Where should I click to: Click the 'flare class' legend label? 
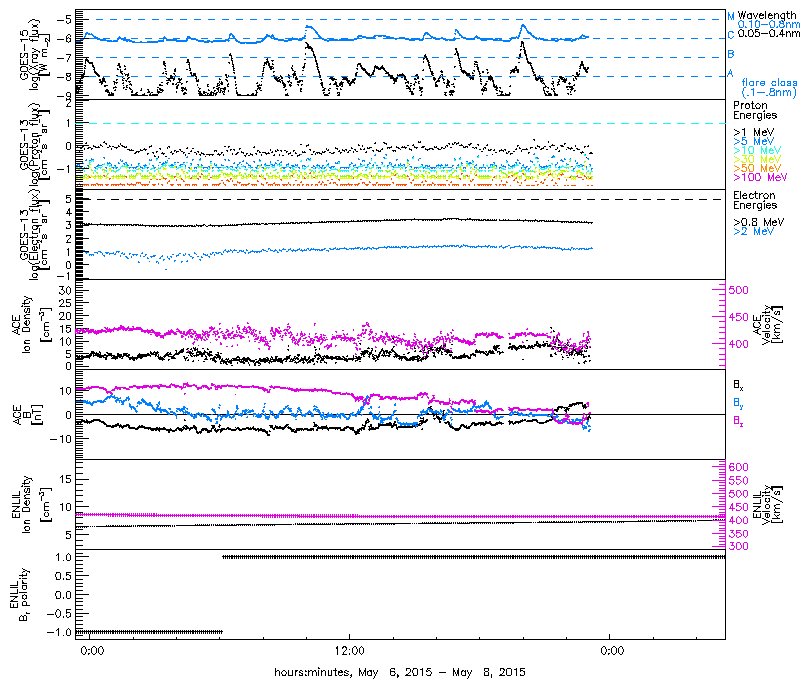(x=769, y=82)
